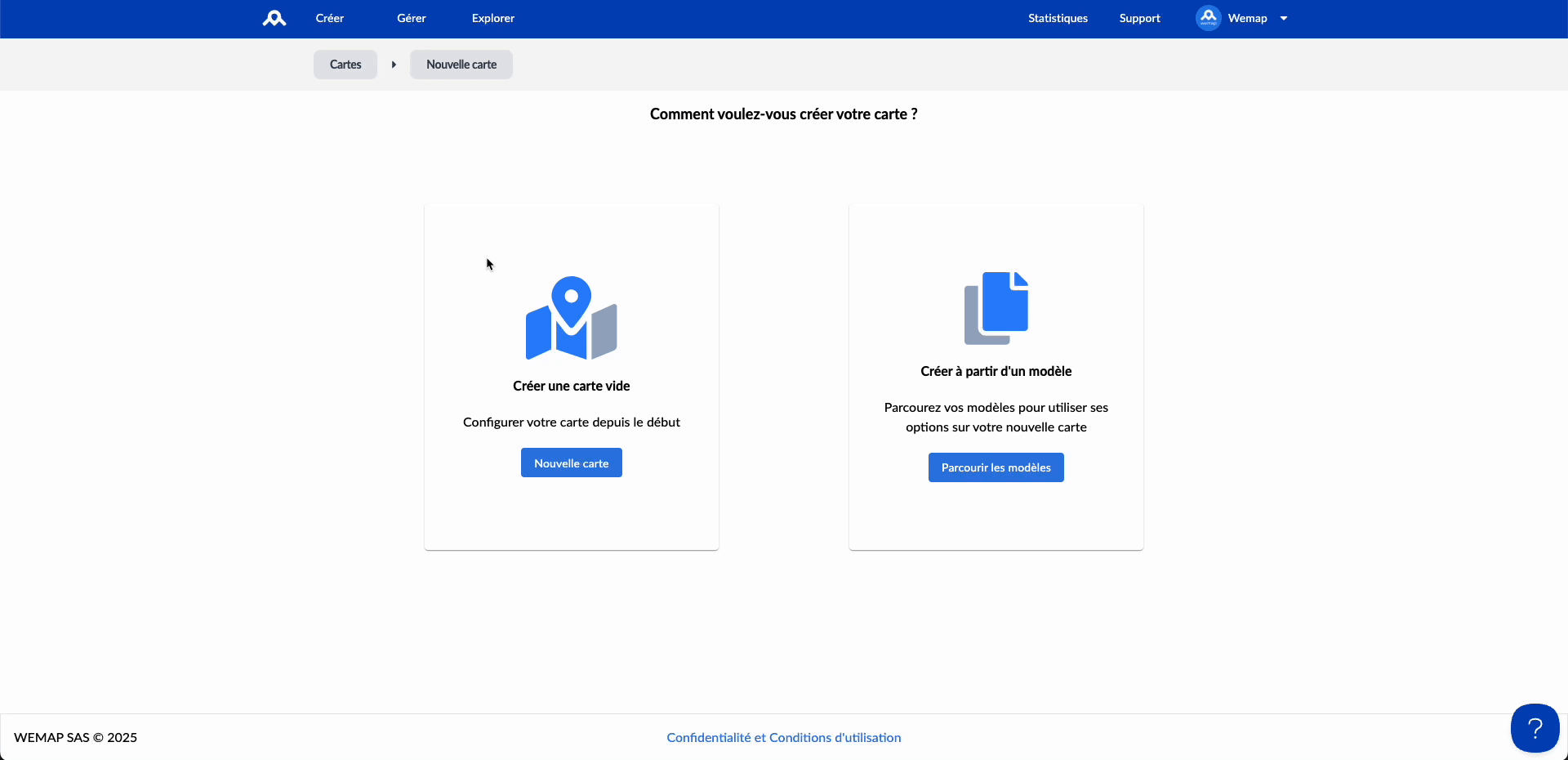This screenshot has height=760, width=1568.
Task: Click the Configurer votre carte depuis le début text
Action: (x=572, y=422)
